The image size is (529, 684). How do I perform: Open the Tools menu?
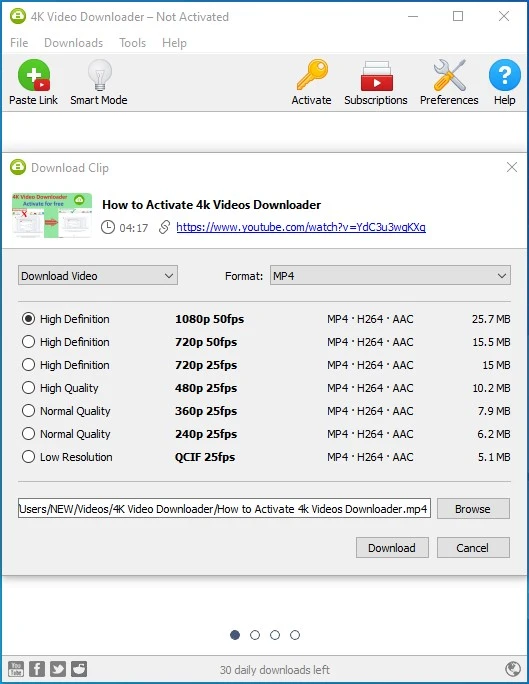133,43
